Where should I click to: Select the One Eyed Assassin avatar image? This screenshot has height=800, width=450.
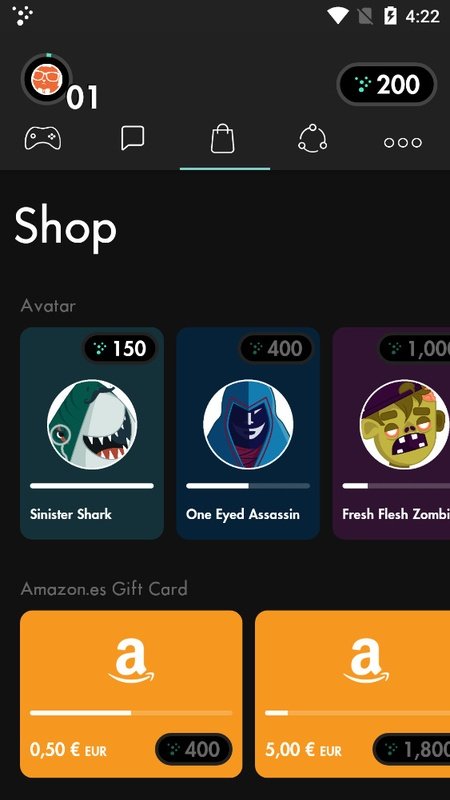coord(248,424)
